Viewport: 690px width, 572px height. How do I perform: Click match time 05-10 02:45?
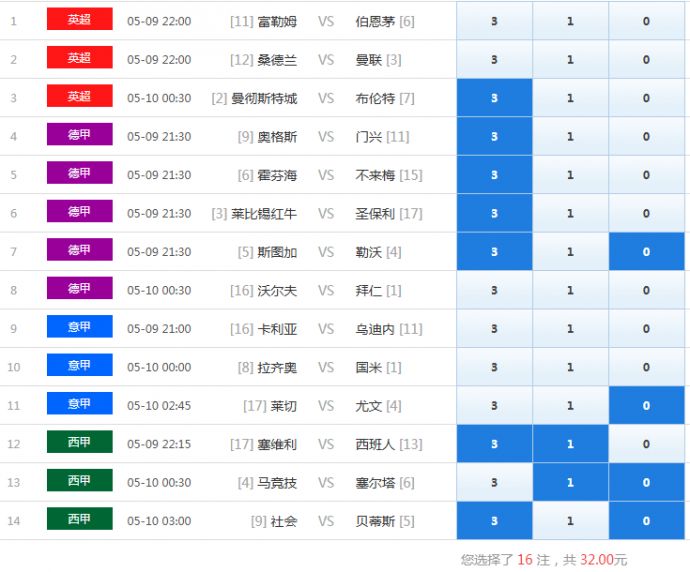point(159,406)
